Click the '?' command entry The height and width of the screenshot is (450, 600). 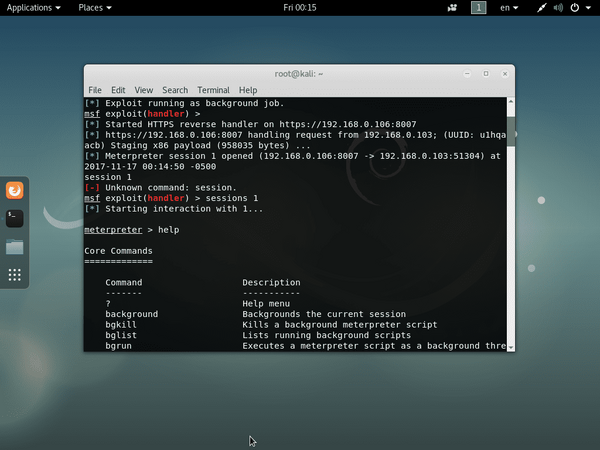108,303
